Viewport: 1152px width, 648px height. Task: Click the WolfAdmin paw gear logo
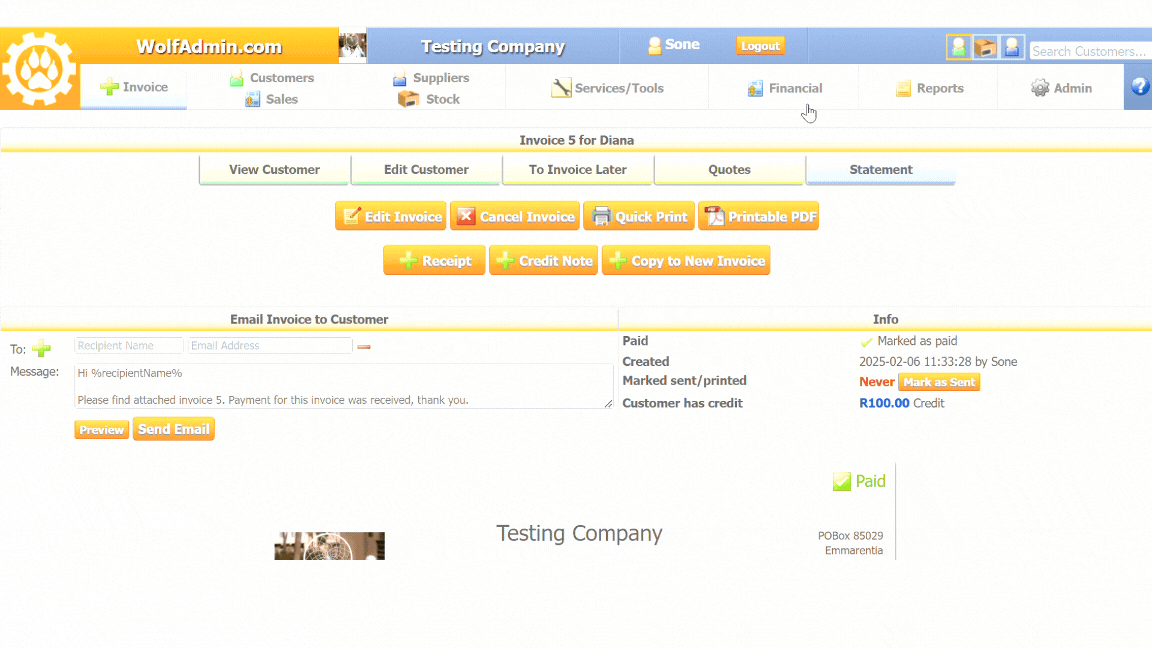tap(39, 70)
